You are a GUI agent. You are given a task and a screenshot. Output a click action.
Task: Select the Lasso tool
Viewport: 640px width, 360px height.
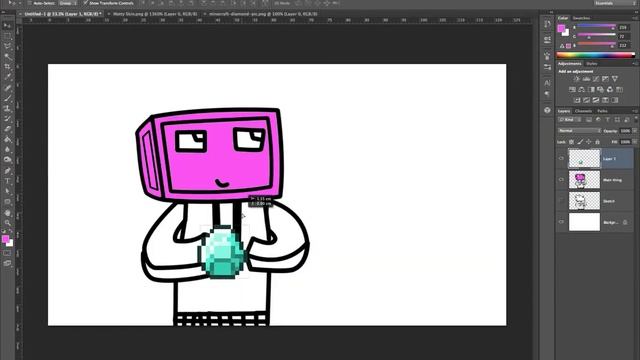(x=7, y=46)
